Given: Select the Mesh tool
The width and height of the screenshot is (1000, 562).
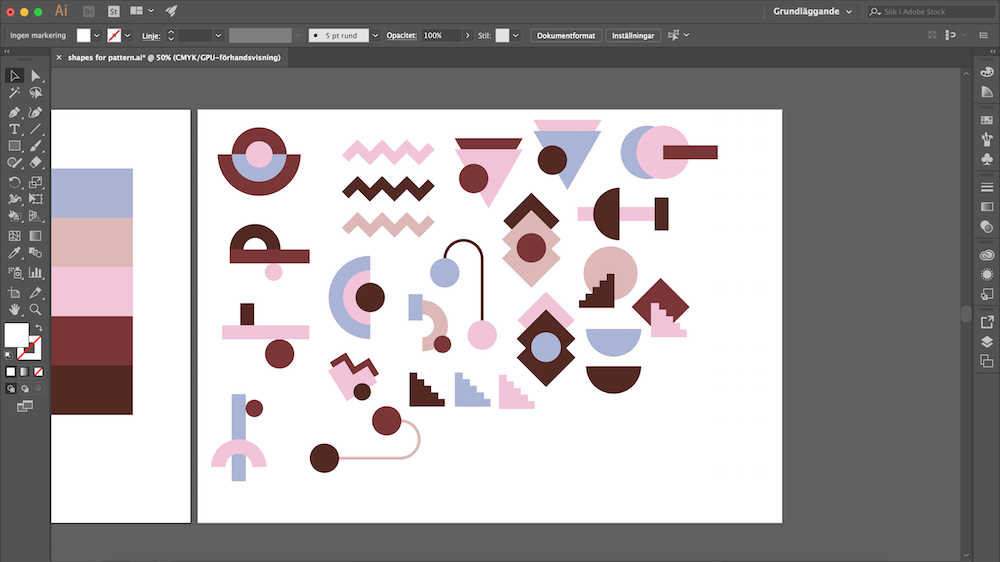Looking at the screenshot, I should coord(14,235).
